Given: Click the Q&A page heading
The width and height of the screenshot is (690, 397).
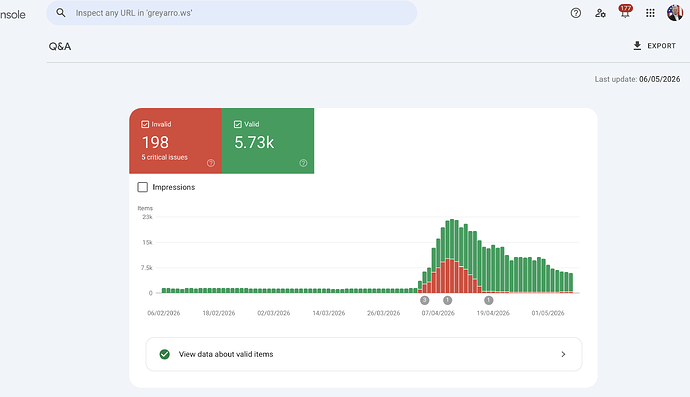Looking at the screenshot, I should [60, 46].
